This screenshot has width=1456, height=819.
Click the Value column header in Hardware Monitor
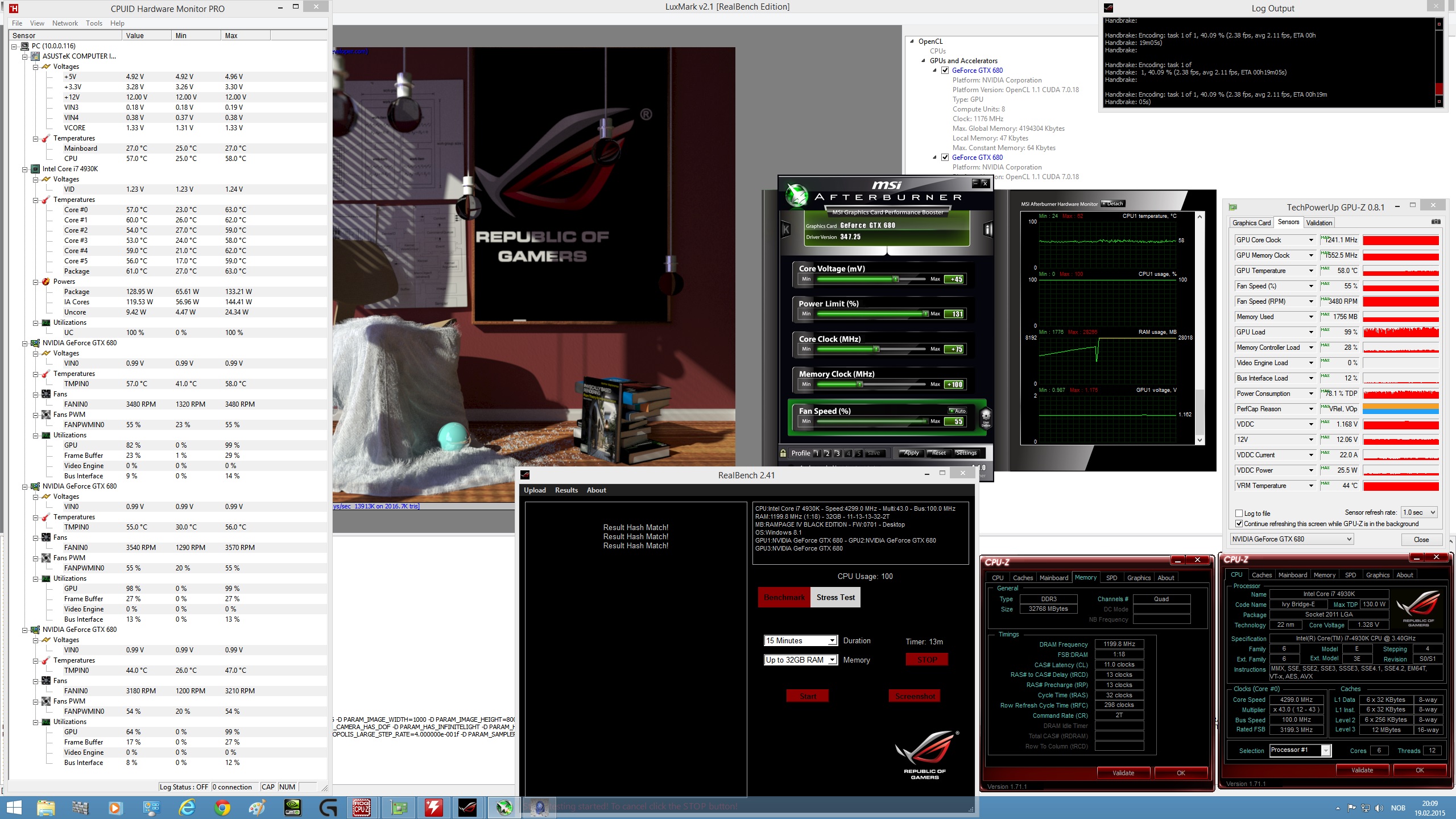146,35
